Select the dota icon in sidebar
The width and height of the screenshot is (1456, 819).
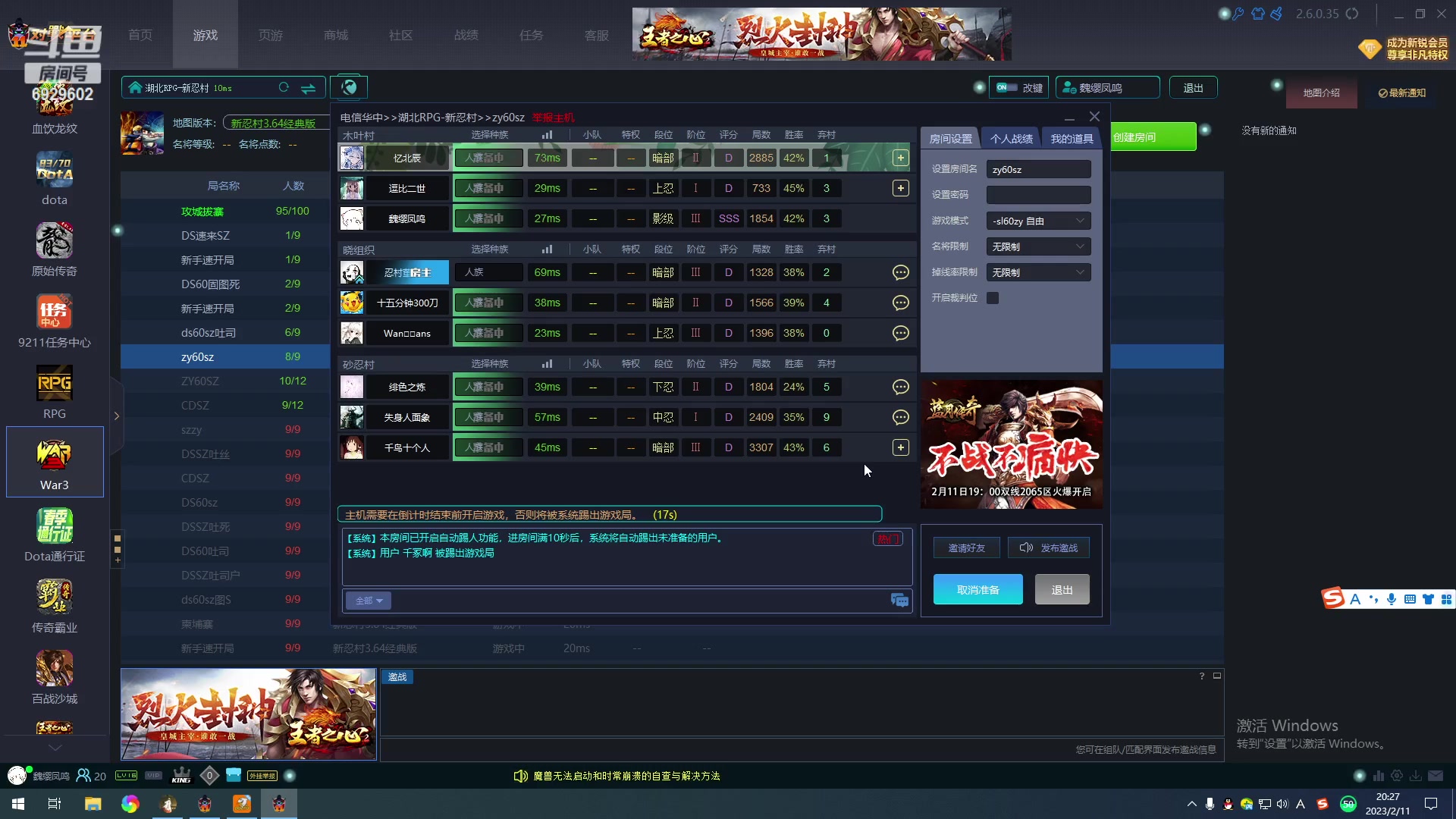click(x=54, y=179)
